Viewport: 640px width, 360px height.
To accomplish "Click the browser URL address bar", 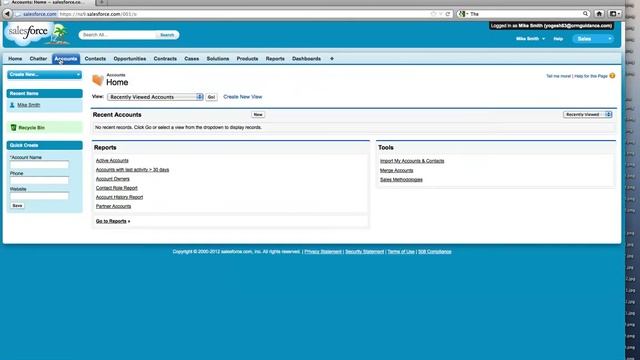I will 233,14.
